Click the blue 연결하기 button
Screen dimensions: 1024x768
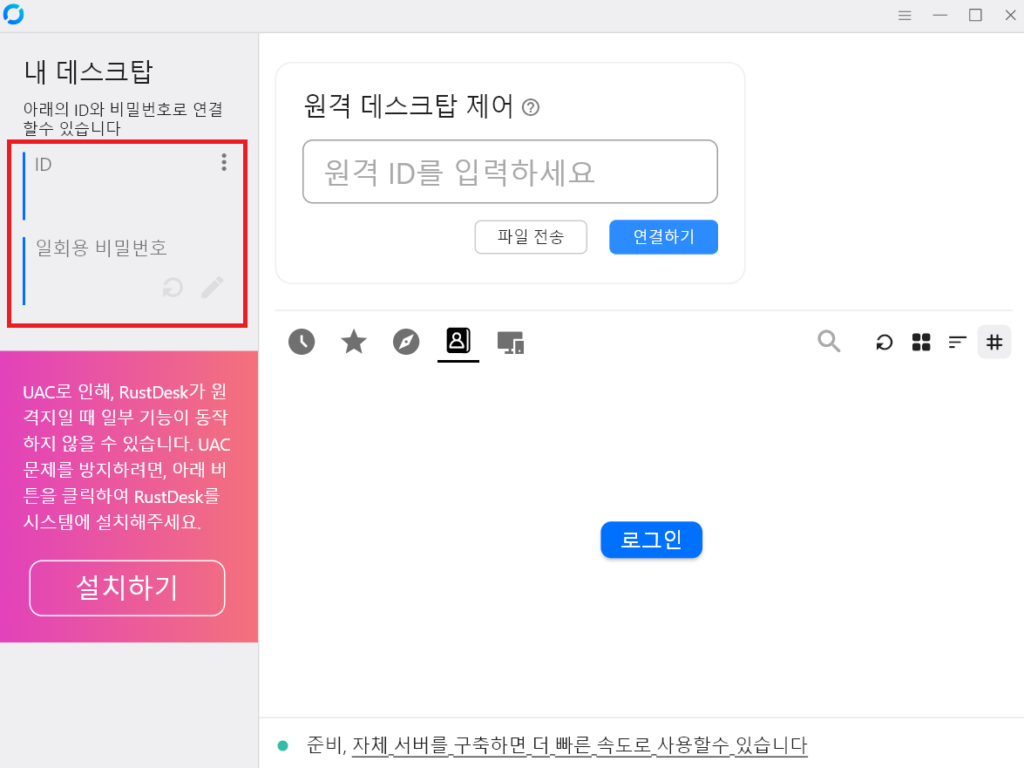(663, 237)
